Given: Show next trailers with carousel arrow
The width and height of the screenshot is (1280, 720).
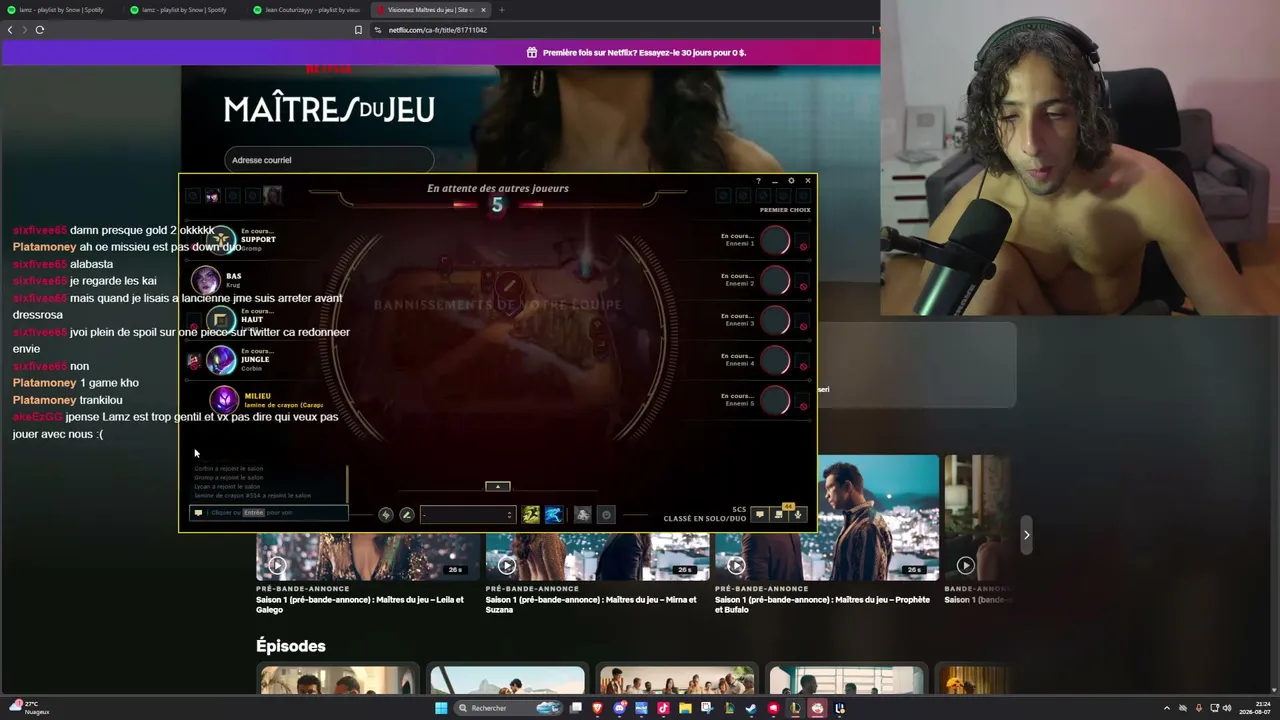Looking at the screenshot, I should (x=1026, y=535).
